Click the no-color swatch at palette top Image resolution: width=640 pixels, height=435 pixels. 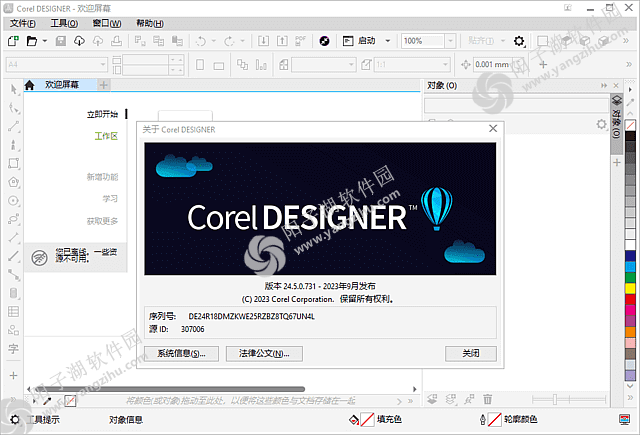[x=631, y=125]
